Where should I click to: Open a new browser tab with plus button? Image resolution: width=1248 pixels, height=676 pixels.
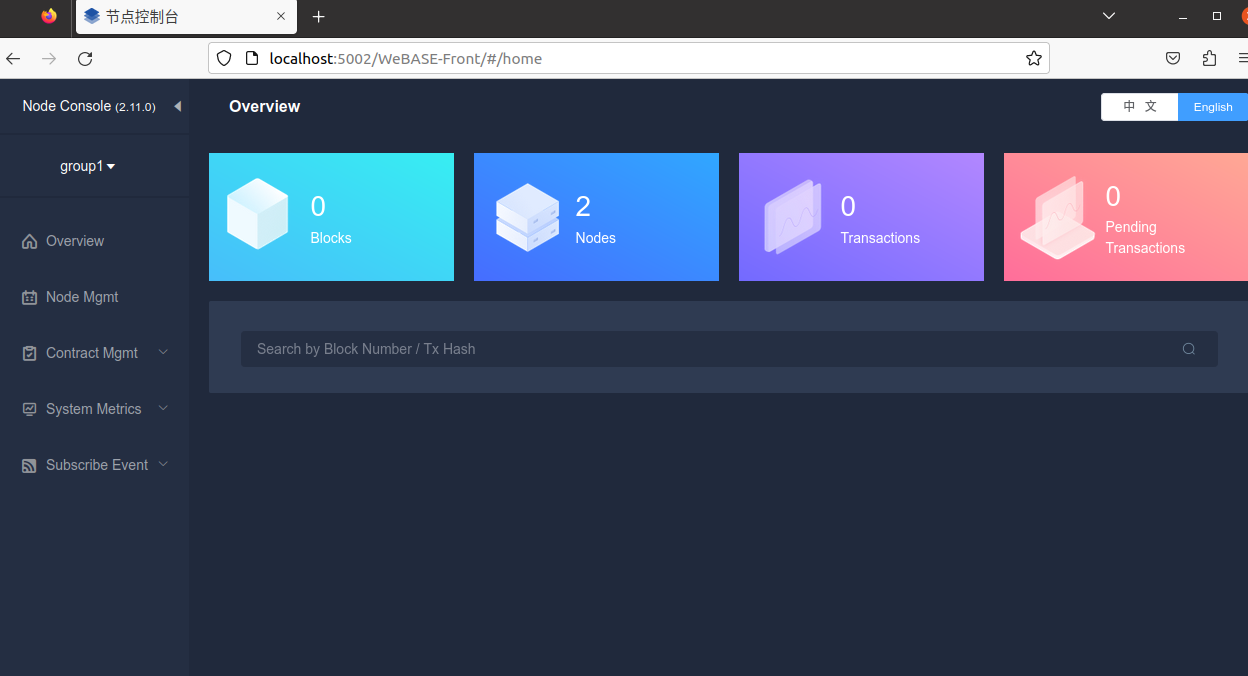318,17
